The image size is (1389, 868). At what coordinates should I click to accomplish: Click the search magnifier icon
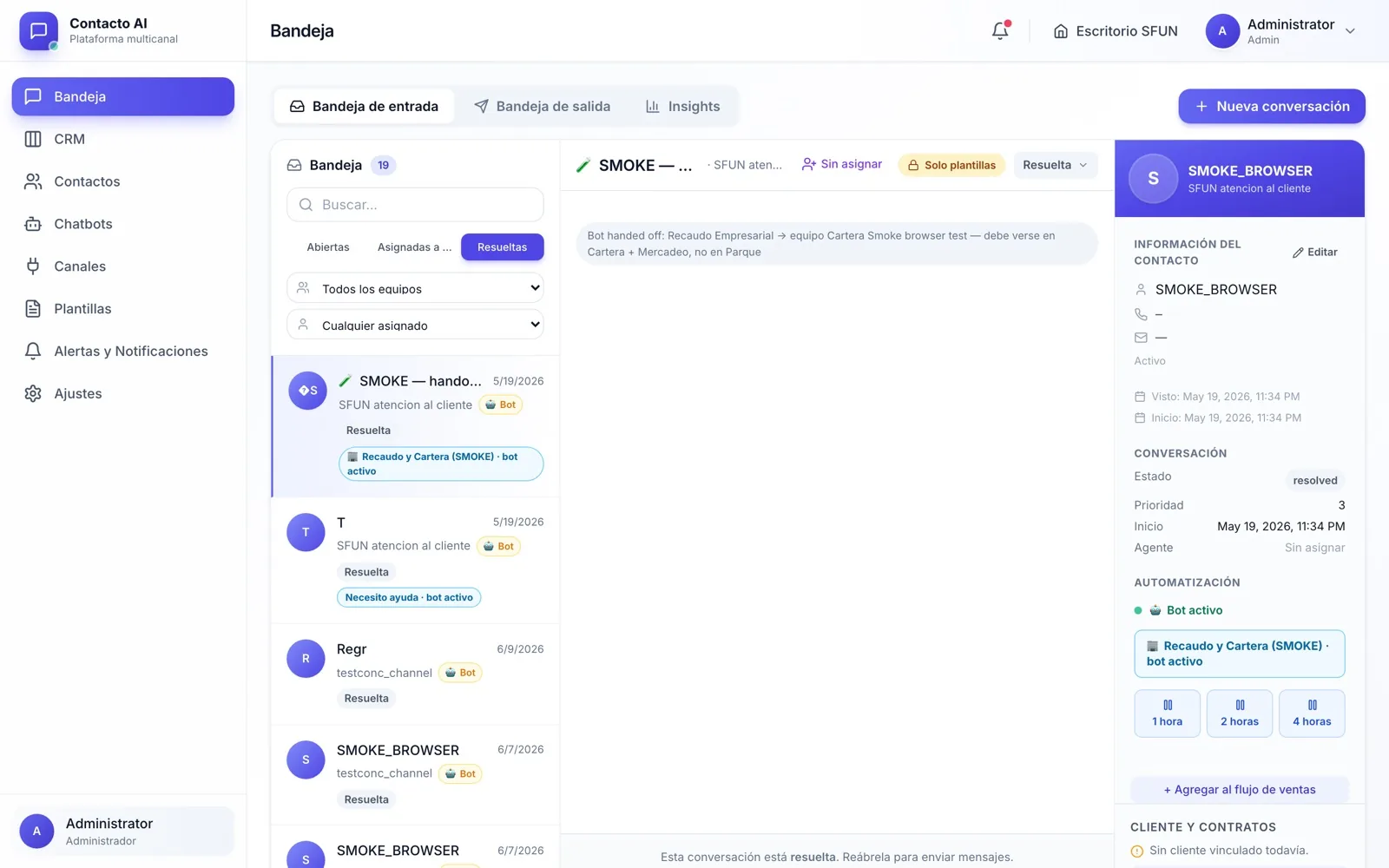306,205
